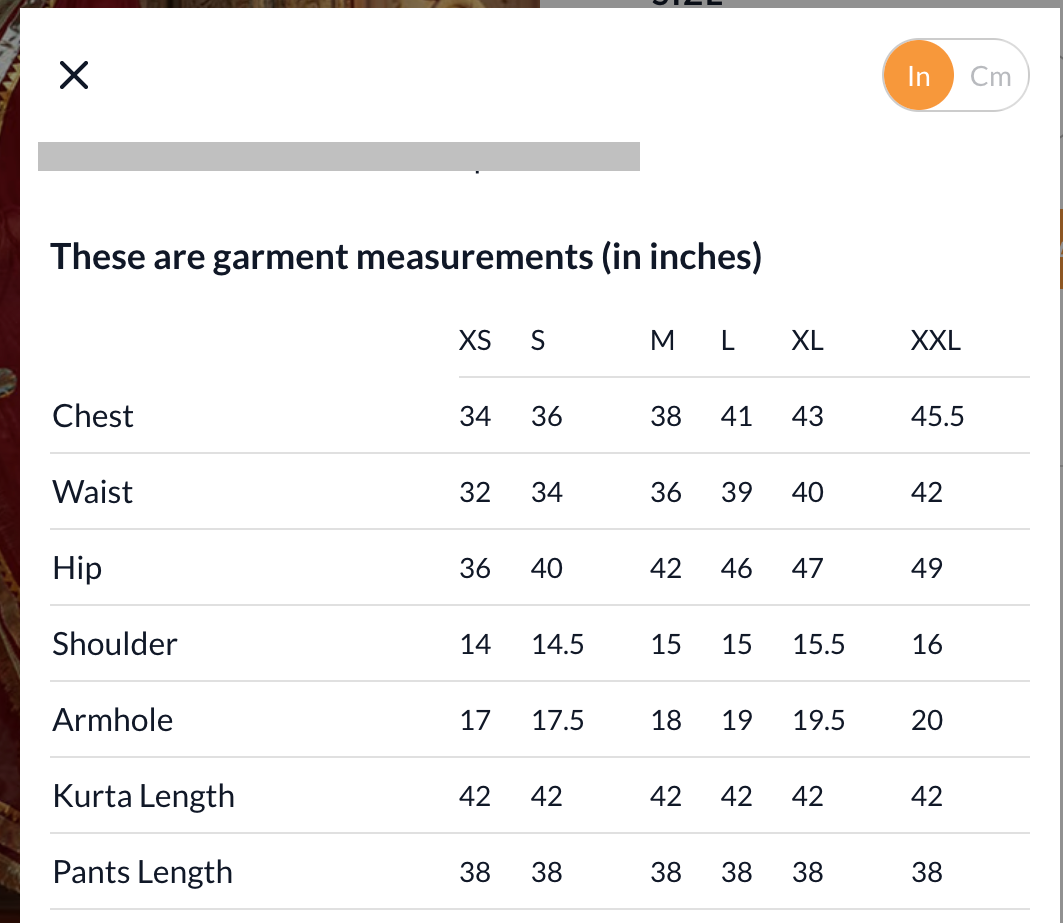
Task: Select the Armhole row label
Action: pyautogui.click(x=113, y=720)
